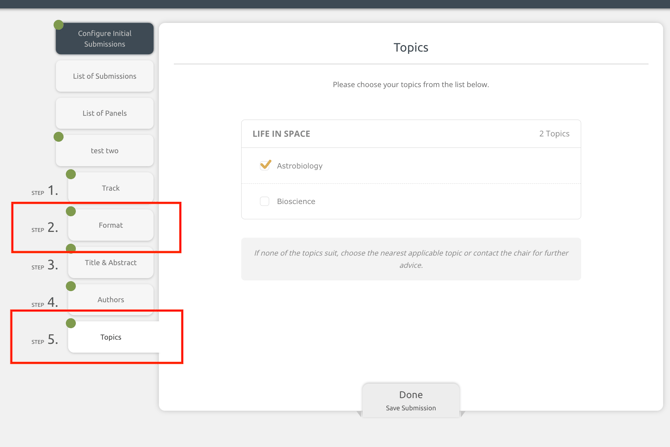Click the green dot on the Format step
The image size is (670, 447).
click(x=71, y=211)
